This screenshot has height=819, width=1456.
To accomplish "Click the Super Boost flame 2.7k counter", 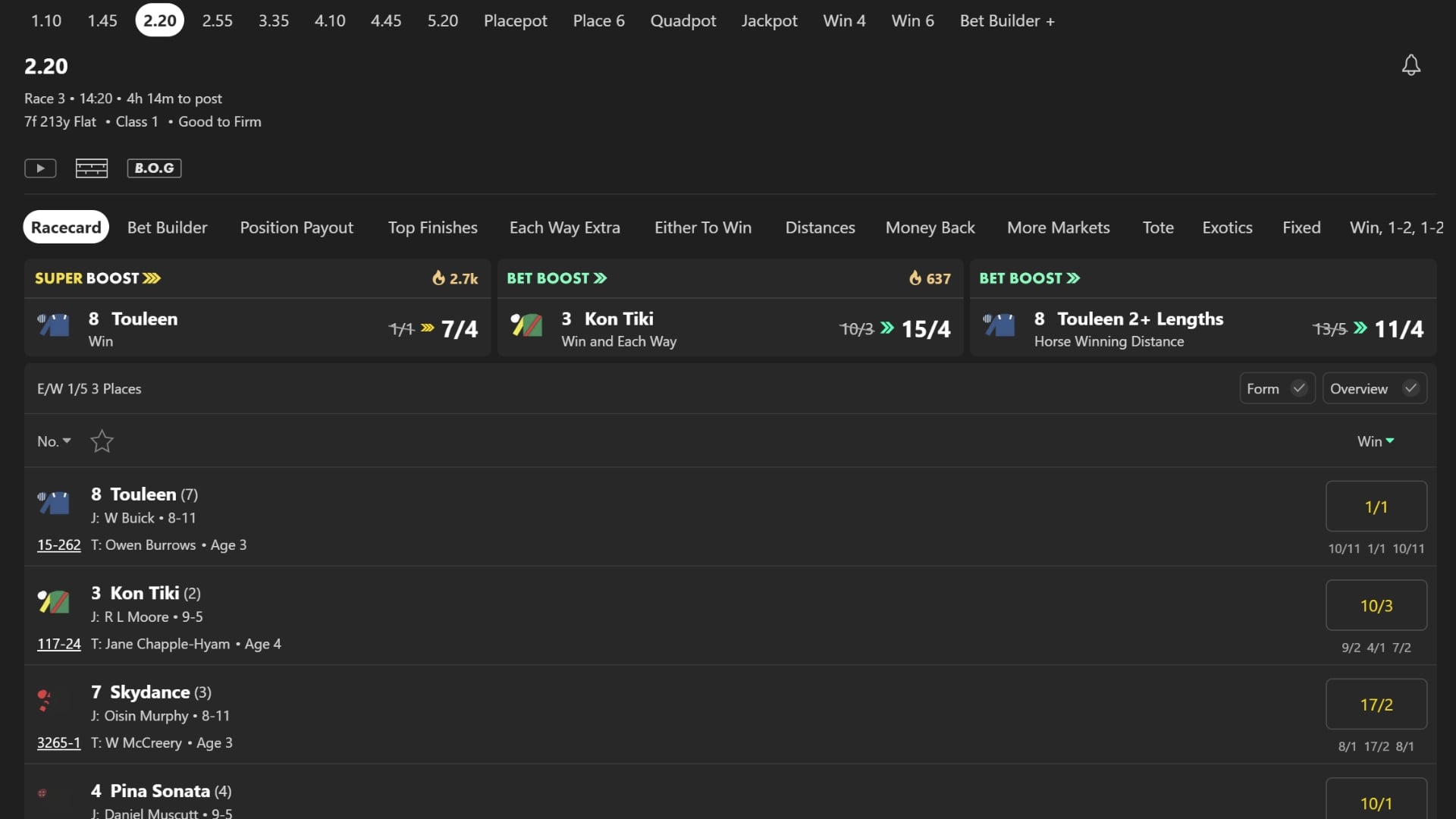I will 455,278.
